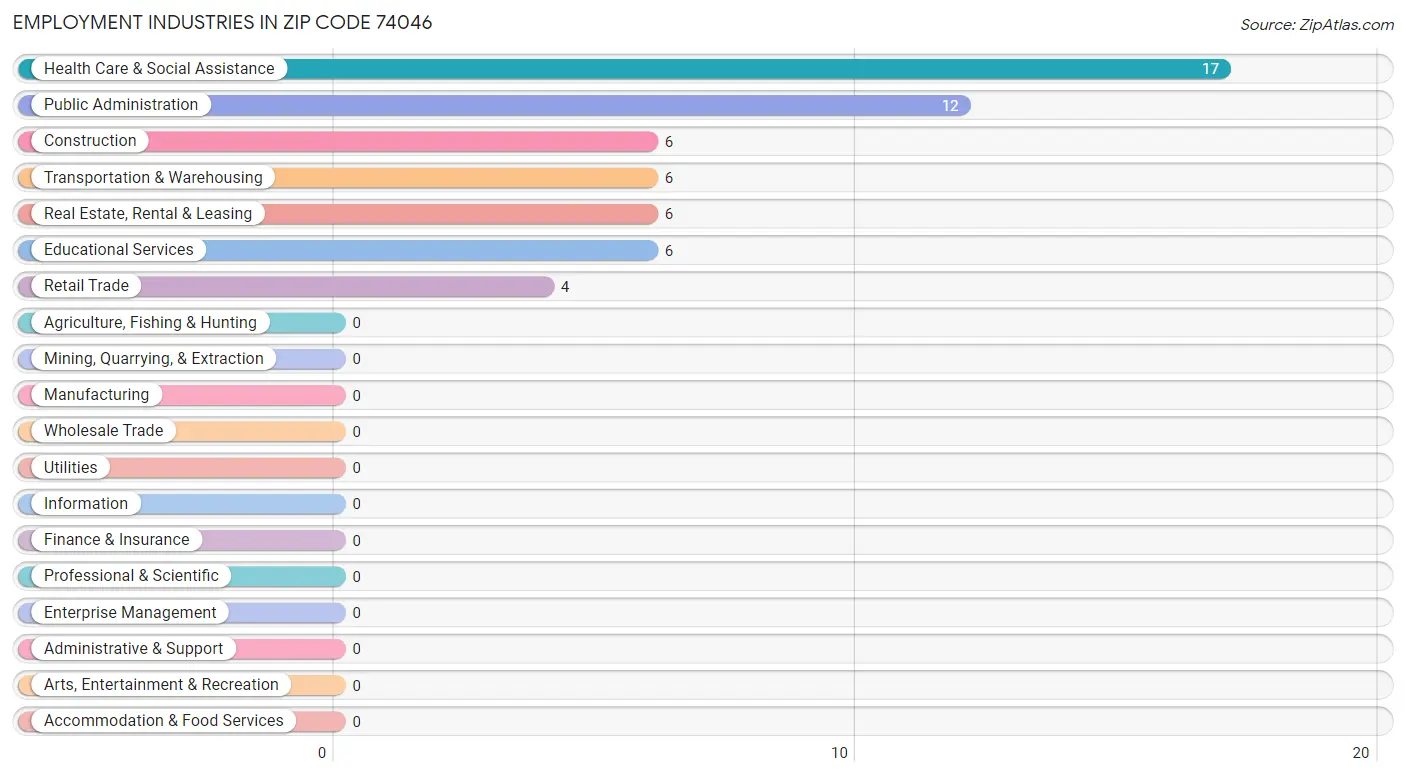Select the Administrative & Support label
Viewport: 1406px width, 776px height.
click(134, 648)
